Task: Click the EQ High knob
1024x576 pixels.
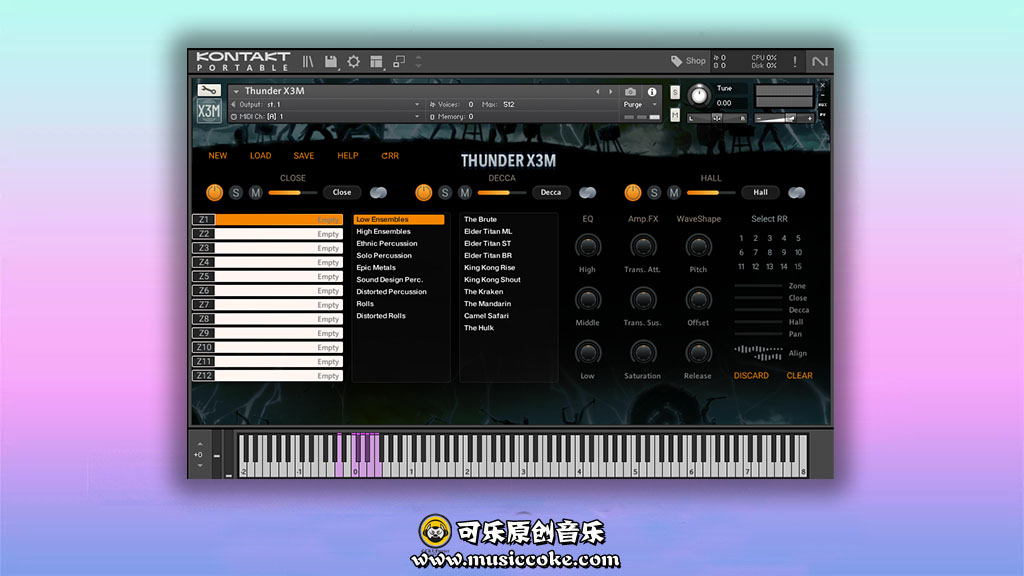Action: click(587, 246)
